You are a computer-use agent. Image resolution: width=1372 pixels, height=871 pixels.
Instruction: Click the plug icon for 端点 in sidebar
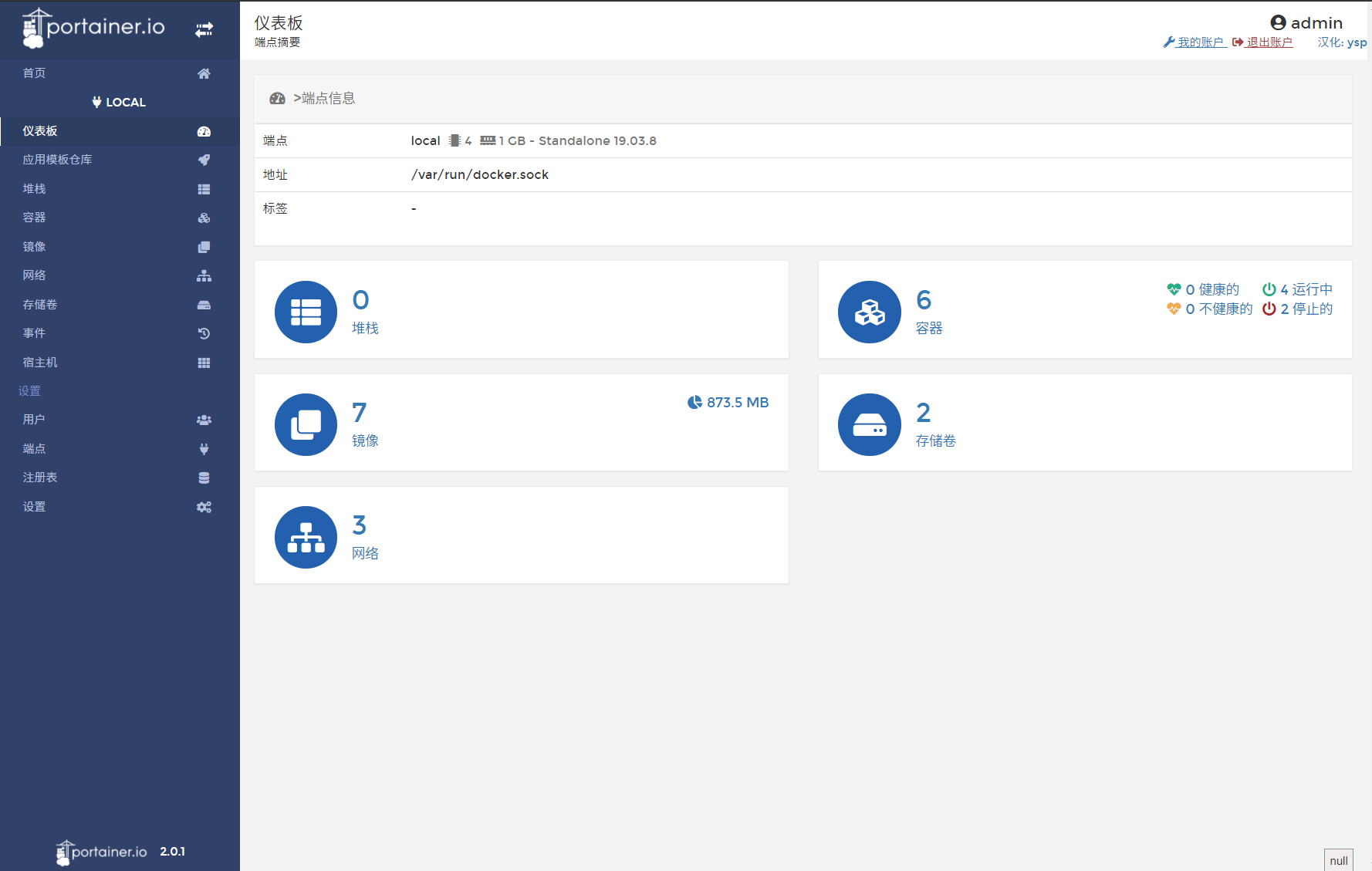click(x=204, y=449)
